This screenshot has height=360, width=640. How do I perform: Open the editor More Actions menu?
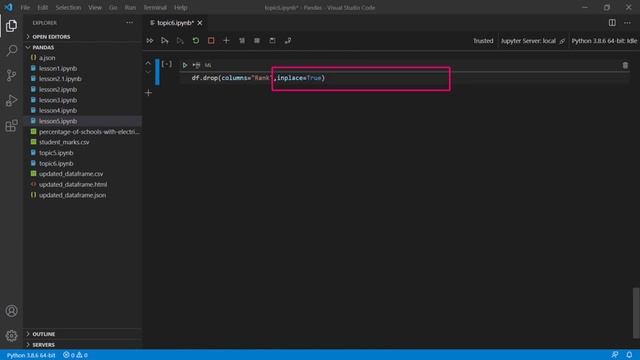(627, 23)
